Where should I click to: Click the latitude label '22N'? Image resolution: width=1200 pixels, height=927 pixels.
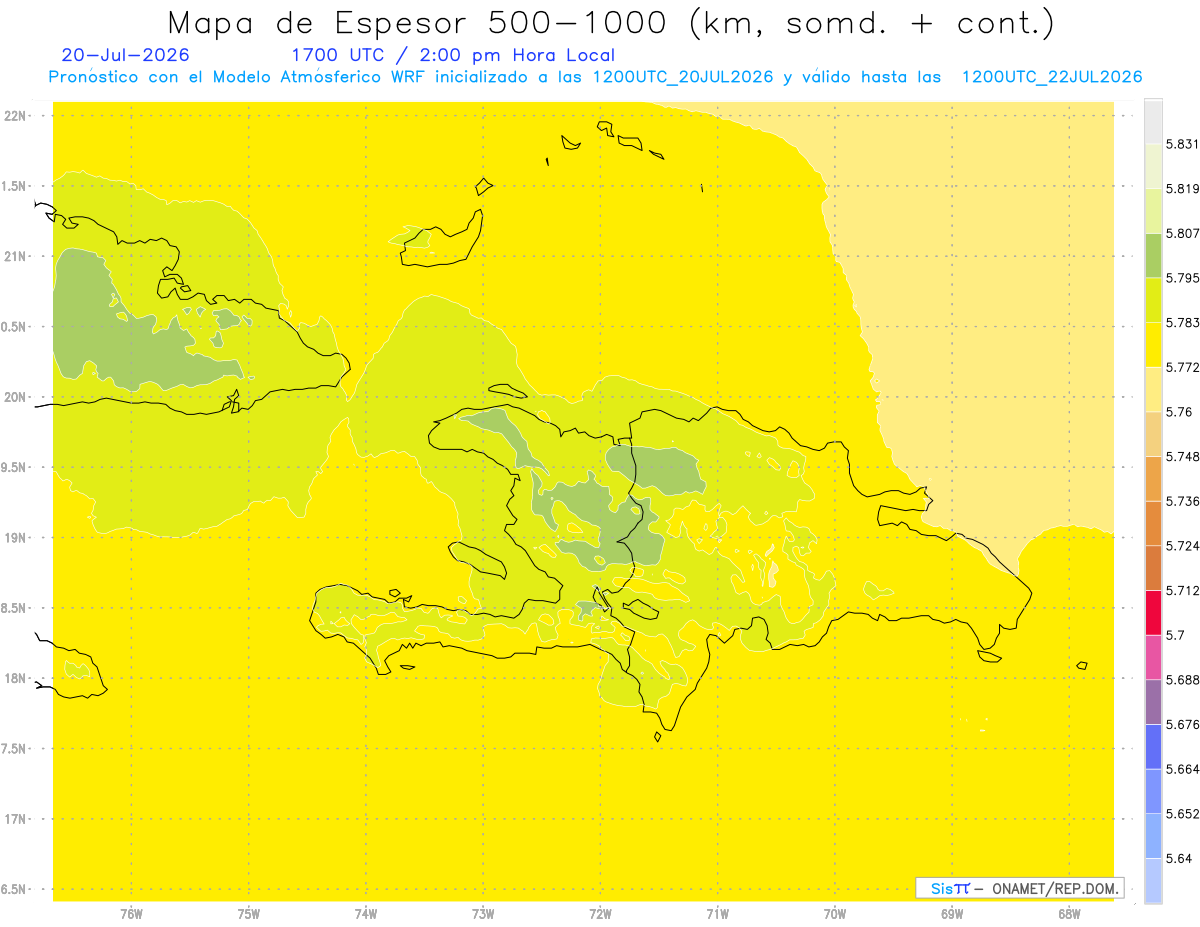[x=15, y=116]
